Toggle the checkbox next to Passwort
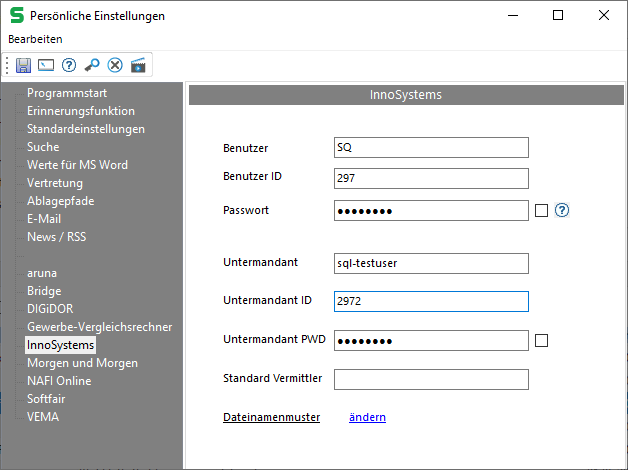The height and width of the screenshot is (470, 628). tap(542, 210)
